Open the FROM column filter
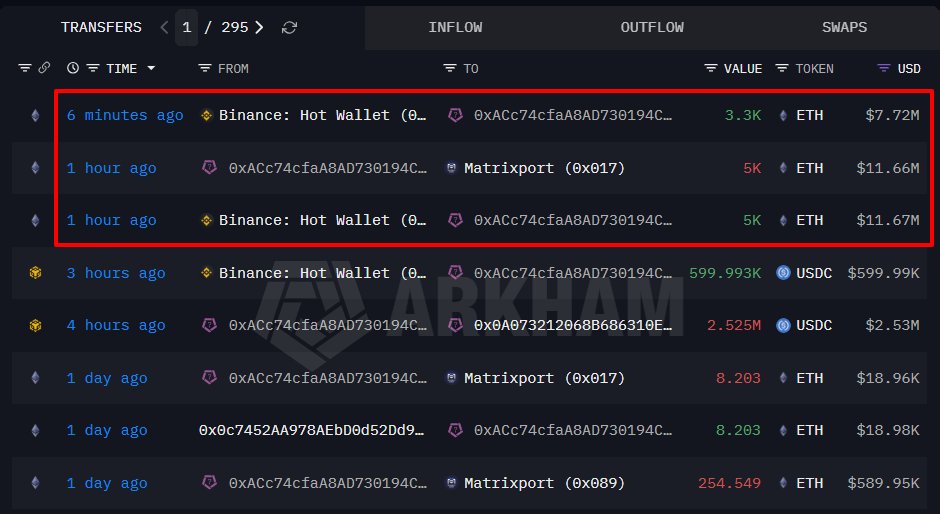The image size is (940, 514). click(205, 68)
